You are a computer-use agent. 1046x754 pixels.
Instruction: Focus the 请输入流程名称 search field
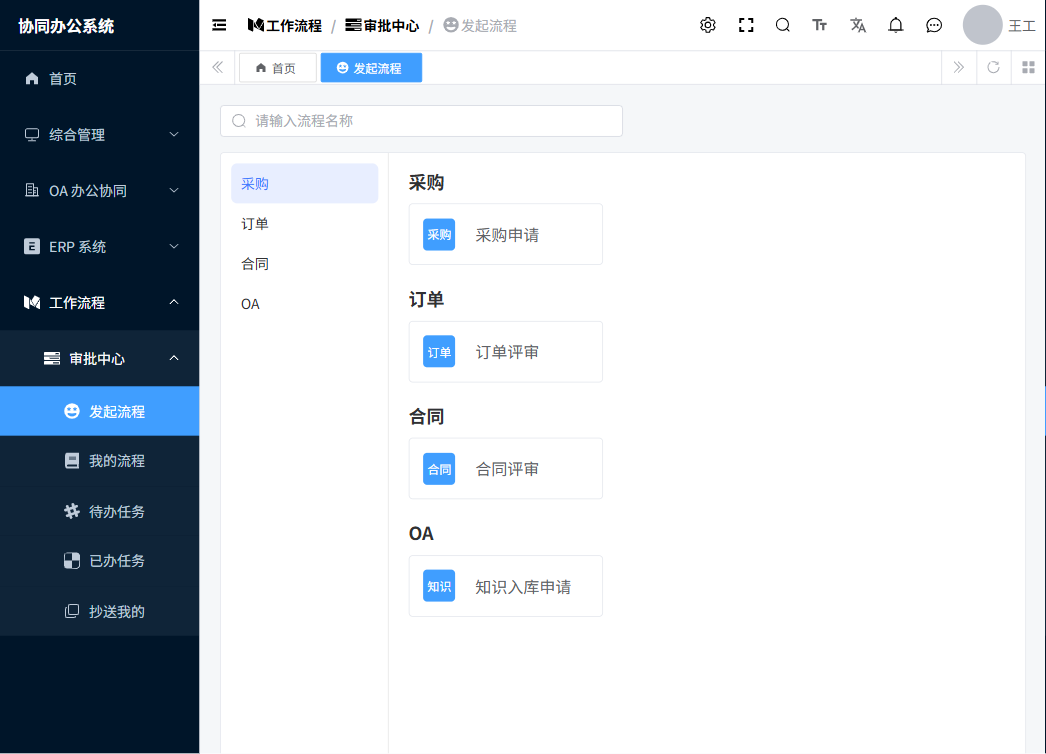point(422,121)
